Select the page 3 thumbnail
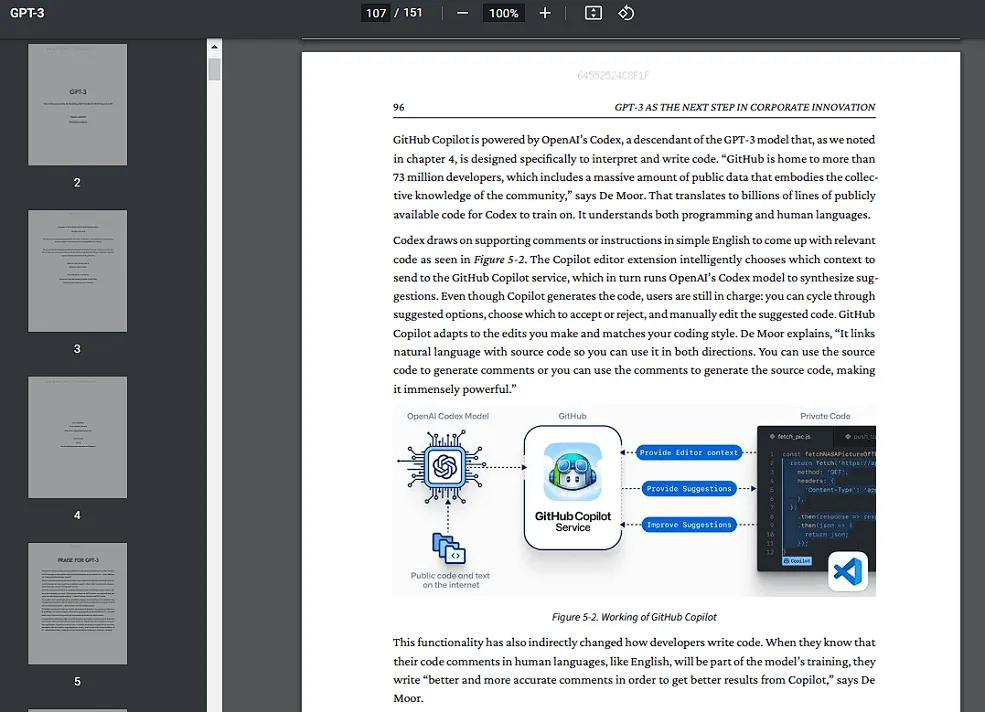The height and width of the screenshot is (712, 985). pyautogui.click(x=77, y=271)
